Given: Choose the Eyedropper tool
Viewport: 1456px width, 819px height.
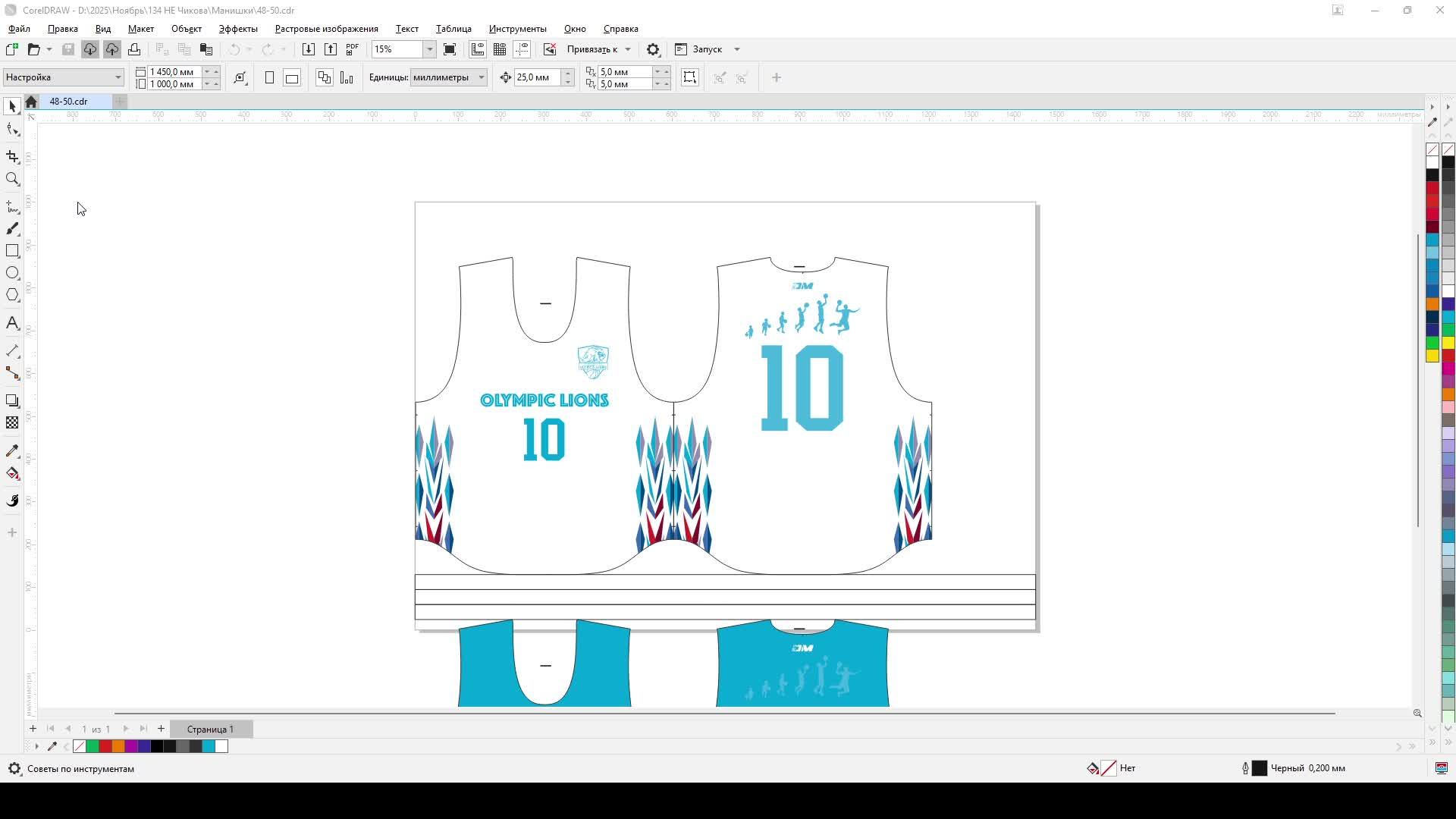Looking at the screenshot, I should (x=12, y=451).
